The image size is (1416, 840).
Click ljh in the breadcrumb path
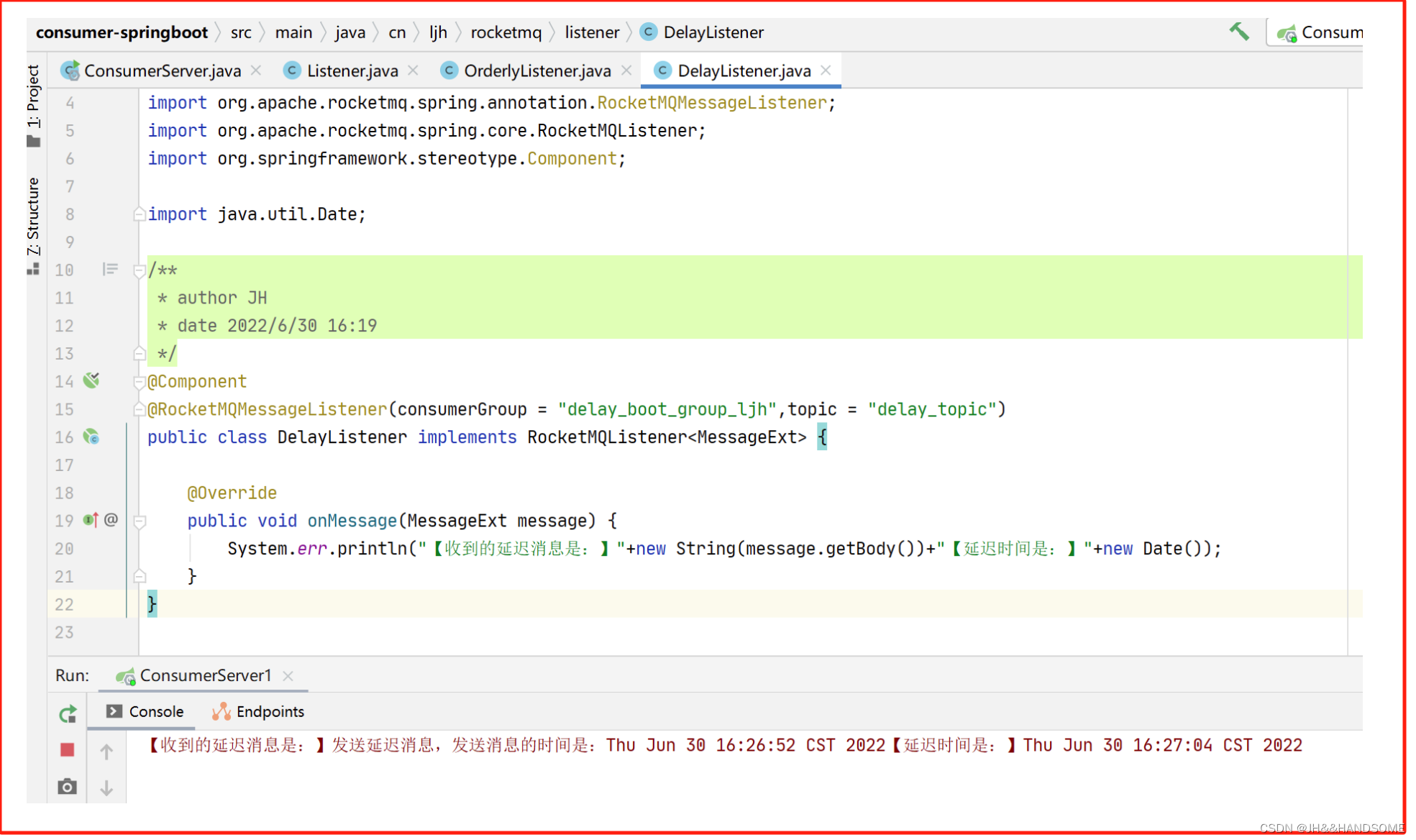point(438,32)
